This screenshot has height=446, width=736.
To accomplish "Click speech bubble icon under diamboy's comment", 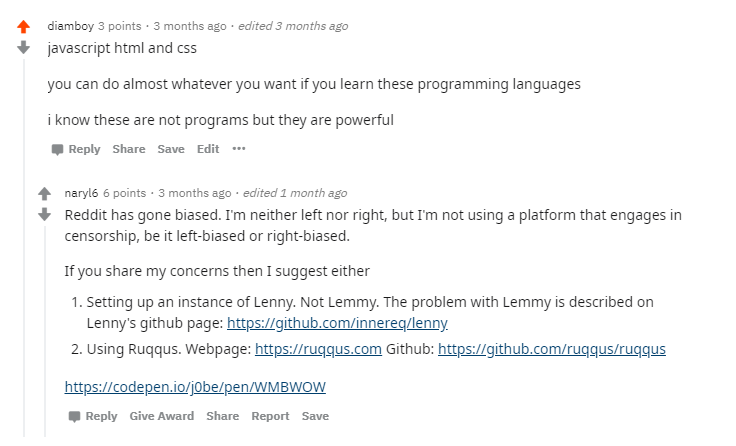I will (57, 149).
